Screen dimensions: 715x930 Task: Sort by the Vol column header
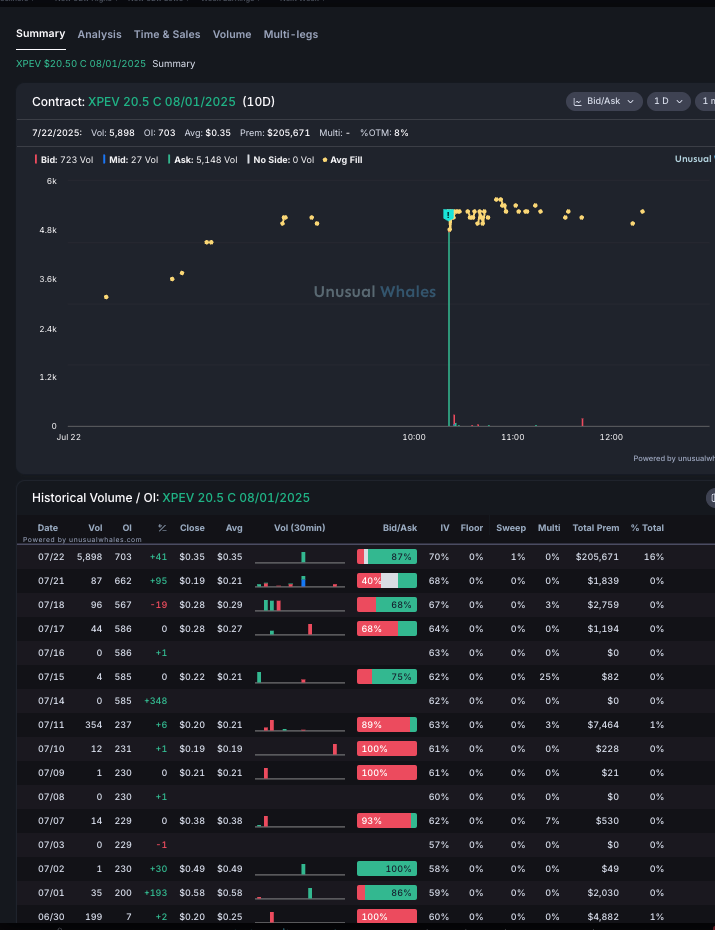click(95, 528)
